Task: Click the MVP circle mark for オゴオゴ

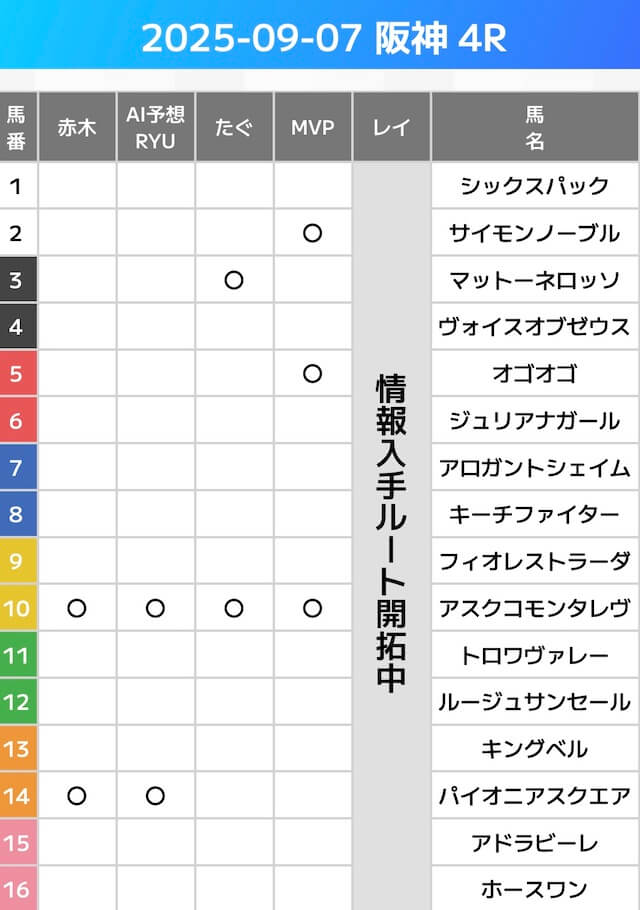Action: pos(312,374)
